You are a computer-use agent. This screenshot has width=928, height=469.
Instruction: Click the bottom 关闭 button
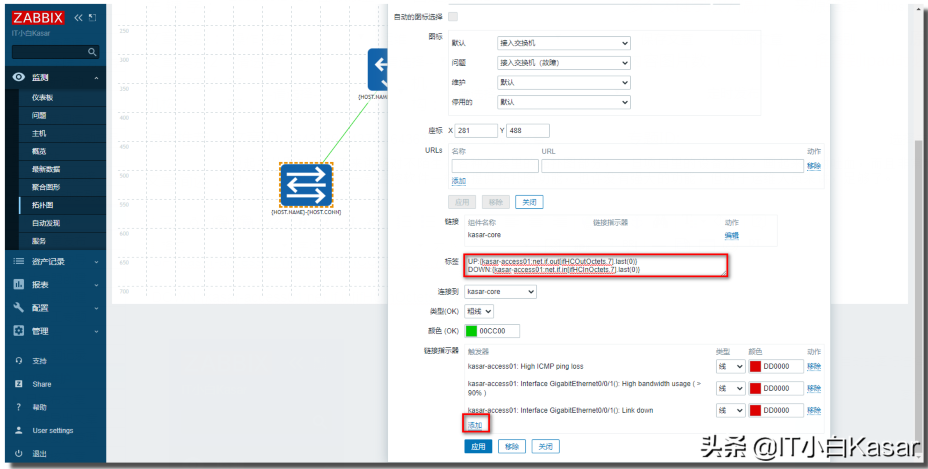coord(546,446)
